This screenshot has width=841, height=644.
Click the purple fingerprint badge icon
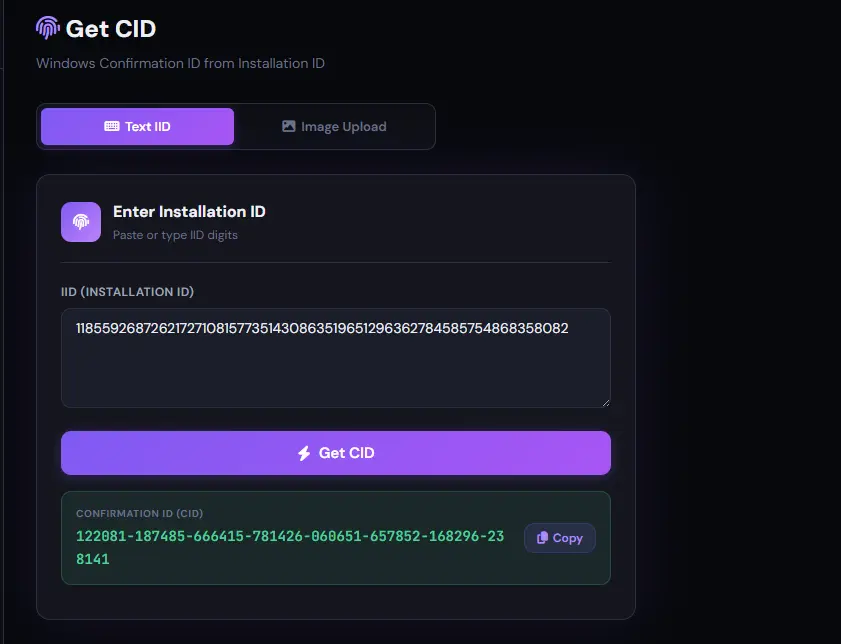(81, 222)
